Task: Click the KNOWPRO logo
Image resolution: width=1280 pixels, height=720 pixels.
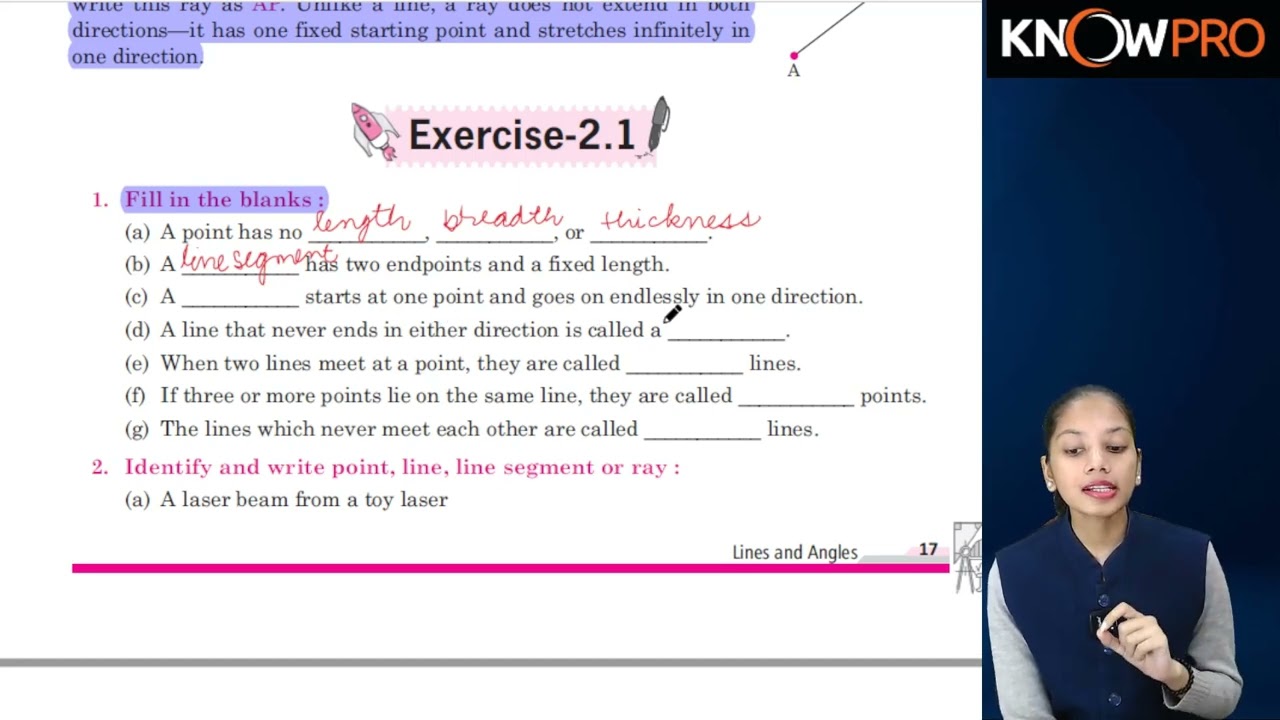Action: (1132, 39)
